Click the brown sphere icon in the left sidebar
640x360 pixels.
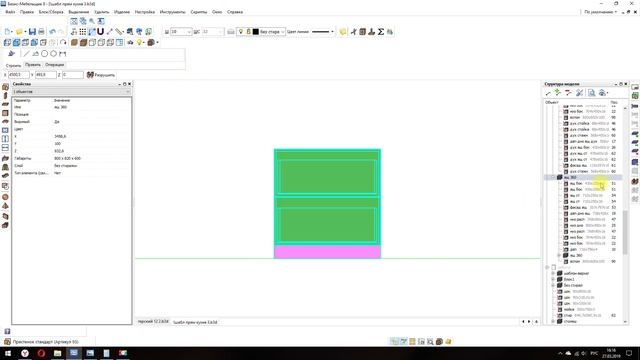pos(5,197)
